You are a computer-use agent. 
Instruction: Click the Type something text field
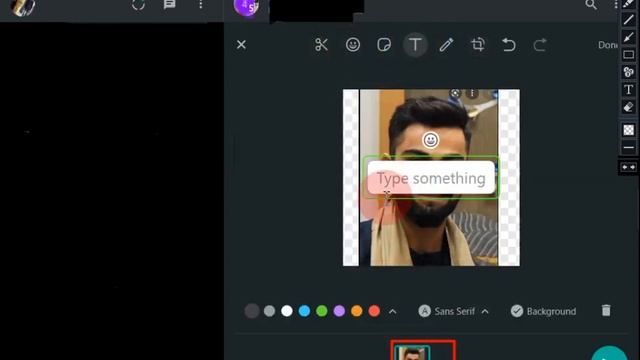(431, 178)
